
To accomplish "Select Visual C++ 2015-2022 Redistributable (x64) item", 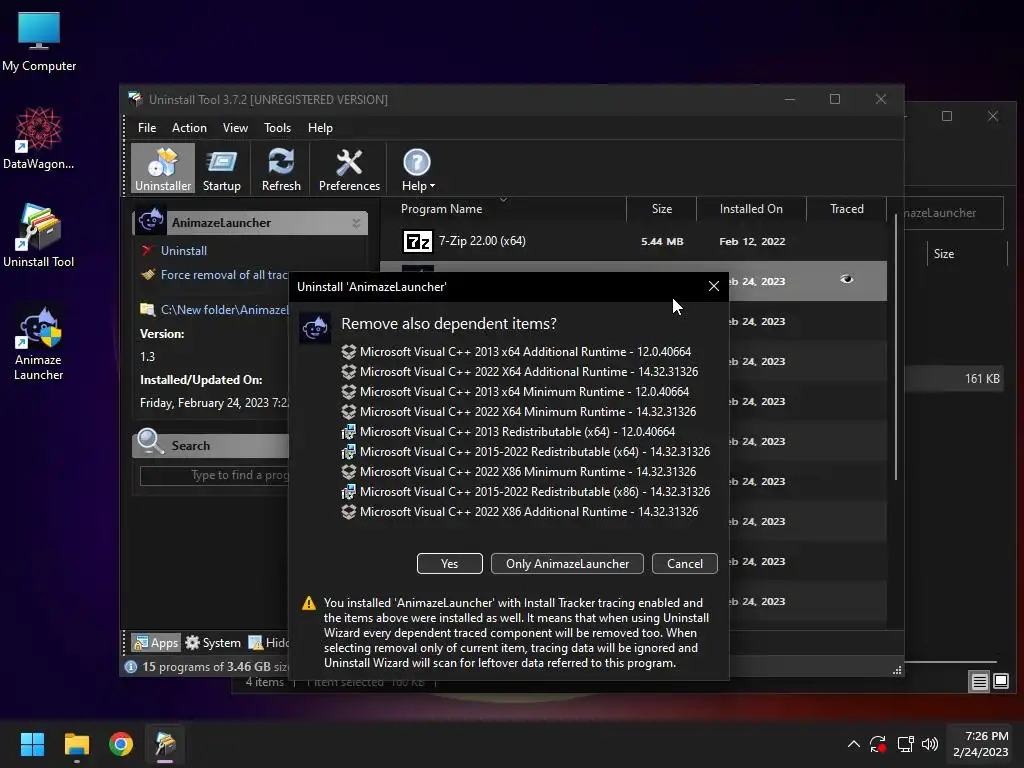I will (526, 452).
